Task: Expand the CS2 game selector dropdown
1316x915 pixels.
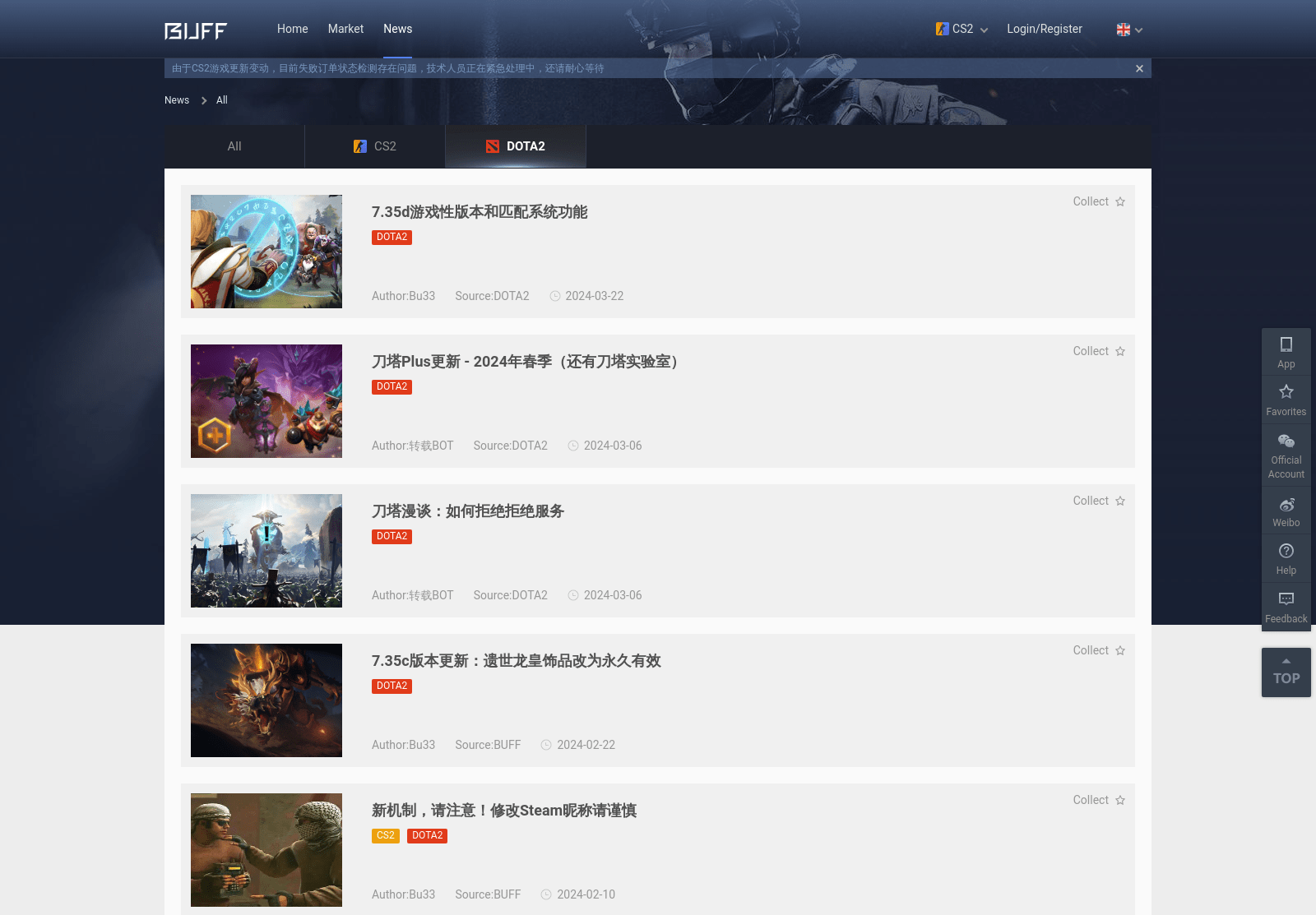Action: pyautogui.click(x=962, y=29)
